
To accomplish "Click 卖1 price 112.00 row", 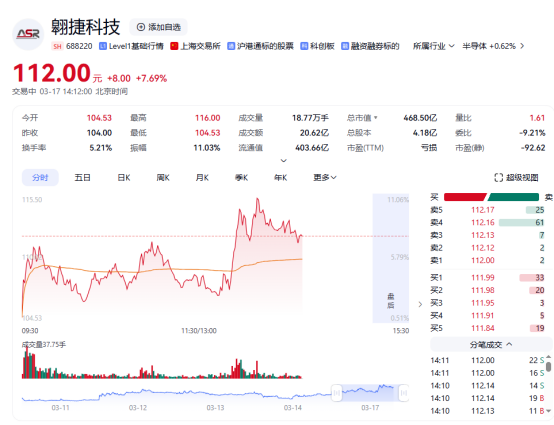I will click(488, 260).
